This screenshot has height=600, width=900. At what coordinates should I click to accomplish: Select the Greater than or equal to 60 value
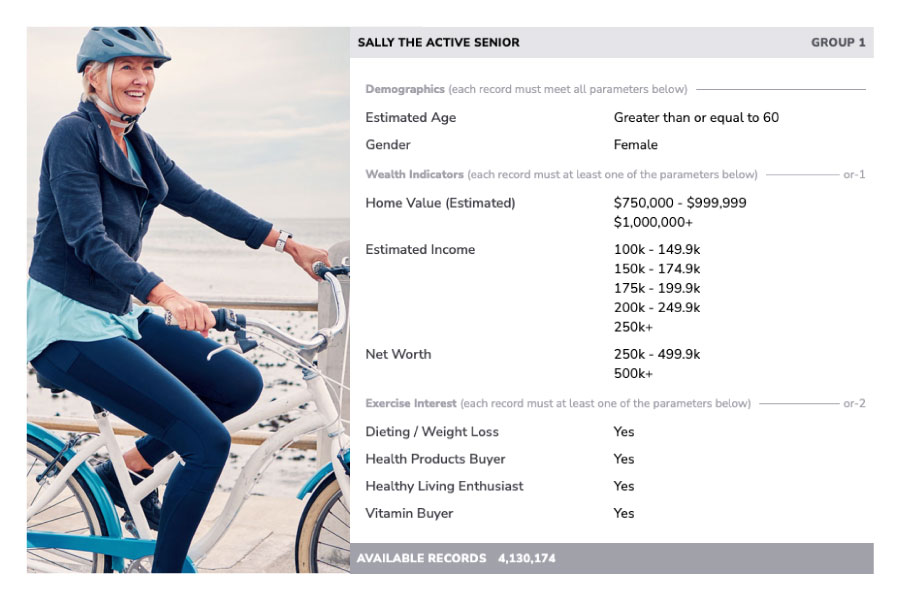[x=696, y=118]
